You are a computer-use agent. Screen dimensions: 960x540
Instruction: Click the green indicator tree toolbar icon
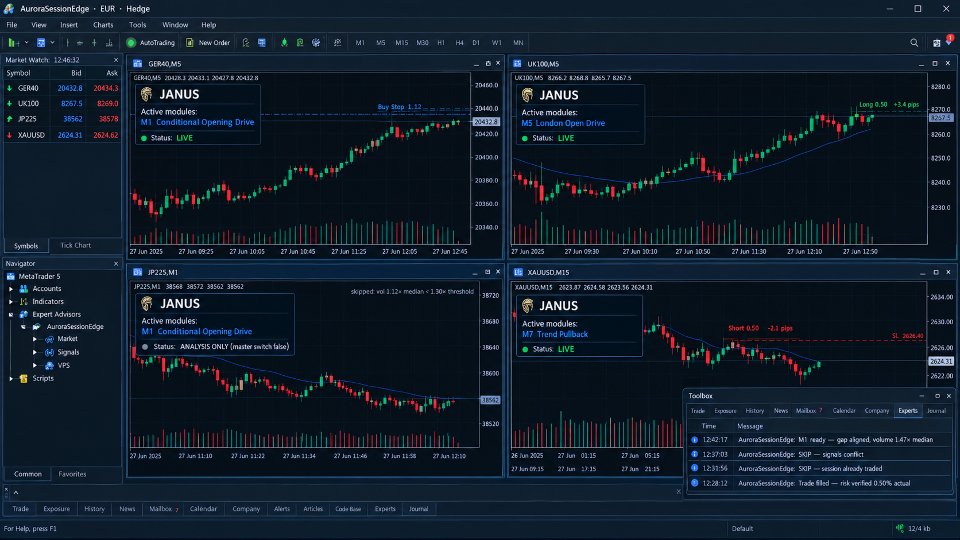tap(284, 43)
